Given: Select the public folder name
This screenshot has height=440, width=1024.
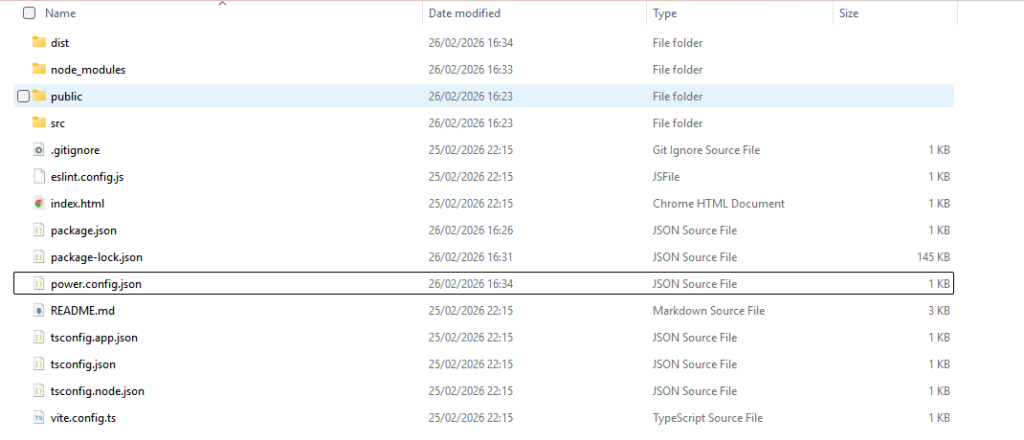Looking at the screenshot, I should click(x=67, y=97).
